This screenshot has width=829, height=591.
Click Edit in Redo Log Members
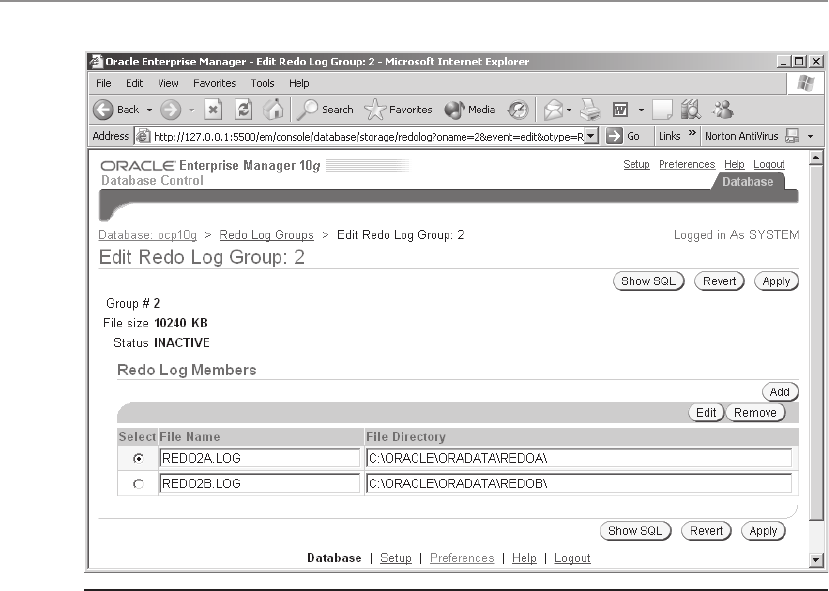(706, 412)
